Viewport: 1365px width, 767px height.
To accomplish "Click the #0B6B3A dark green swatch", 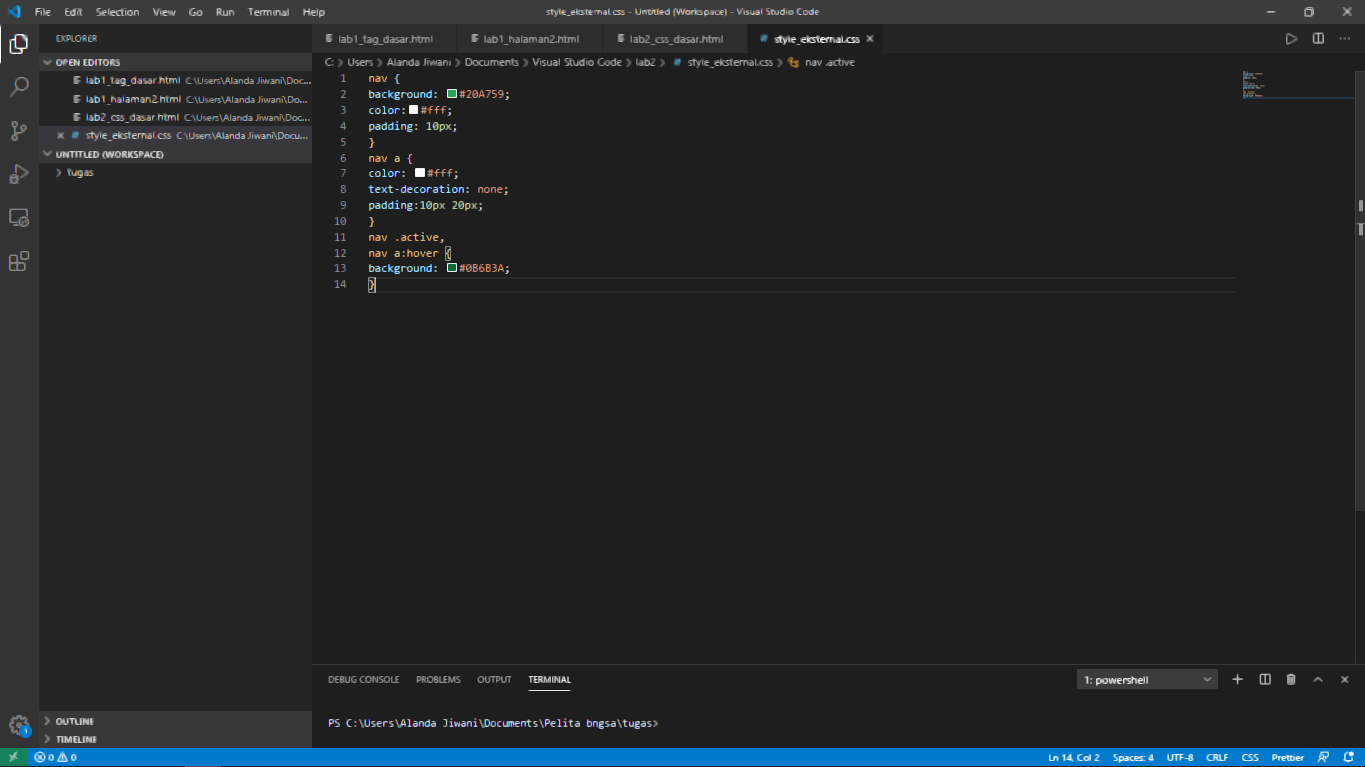I will 452,268.
